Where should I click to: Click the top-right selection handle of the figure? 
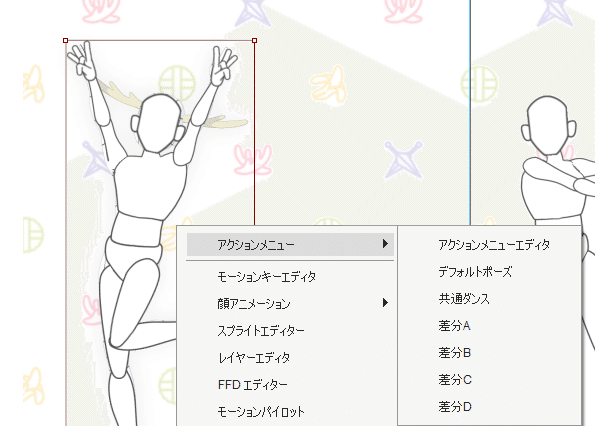[255, 40]
